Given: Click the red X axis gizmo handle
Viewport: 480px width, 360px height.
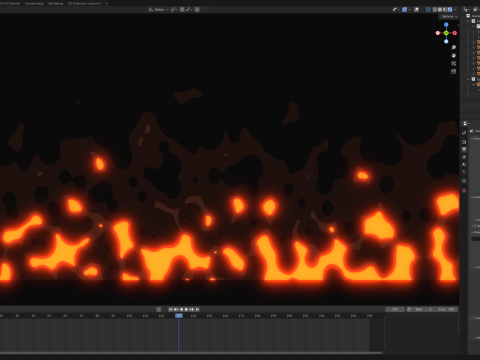Looking at the screenshot, I should point(455,33).
